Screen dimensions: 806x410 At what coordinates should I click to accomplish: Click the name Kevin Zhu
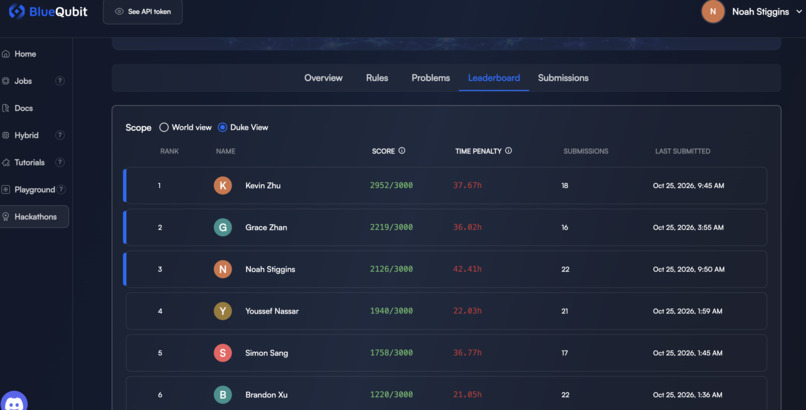pos(263,185)
